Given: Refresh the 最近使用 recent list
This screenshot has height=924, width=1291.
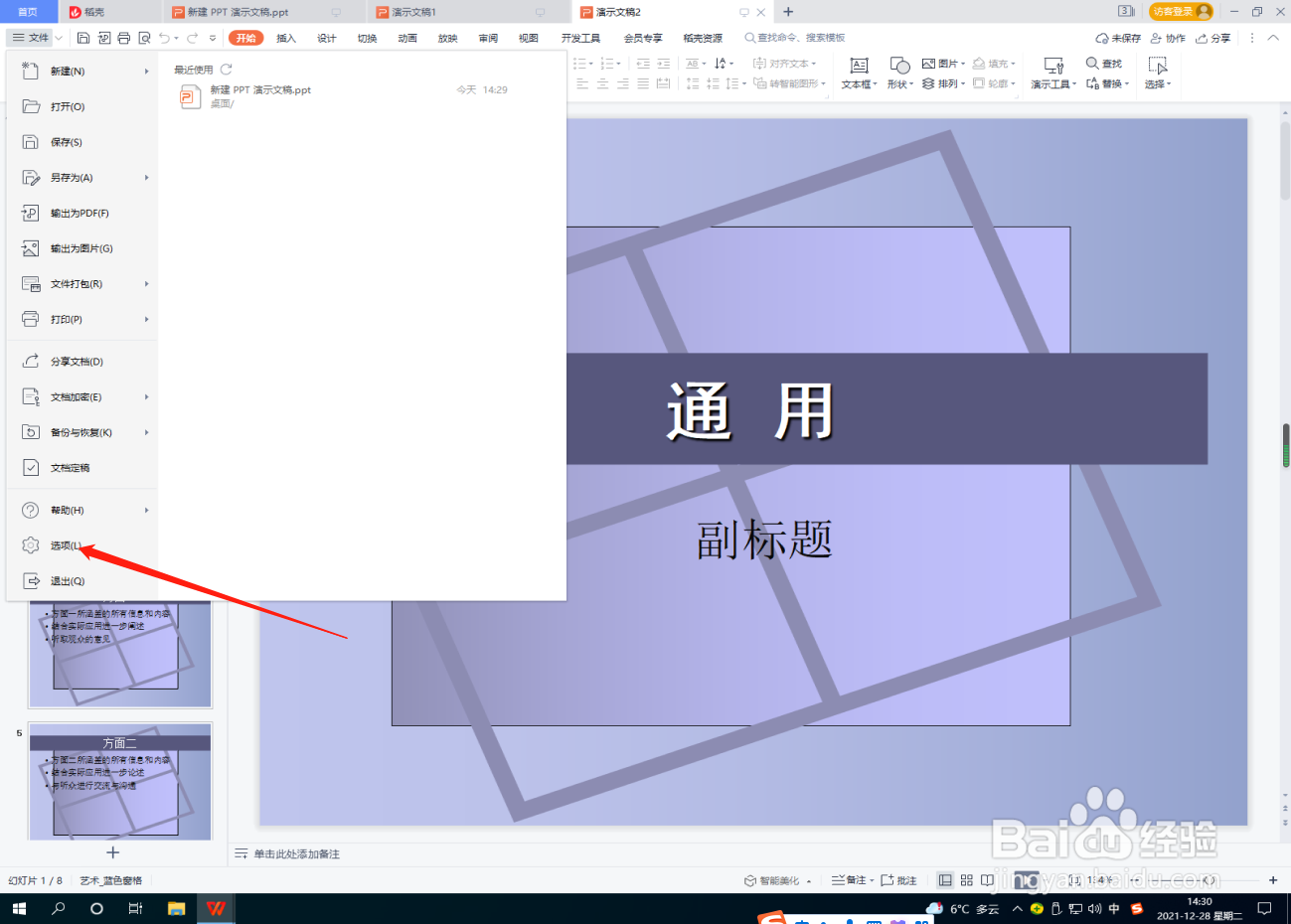Looking at the screenshot, I should tap(226, 70).
